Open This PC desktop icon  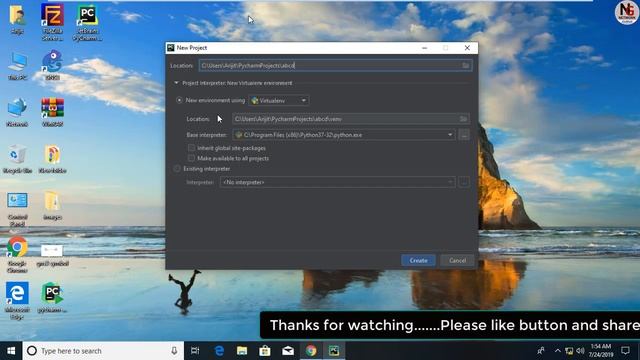coord(17,66)
